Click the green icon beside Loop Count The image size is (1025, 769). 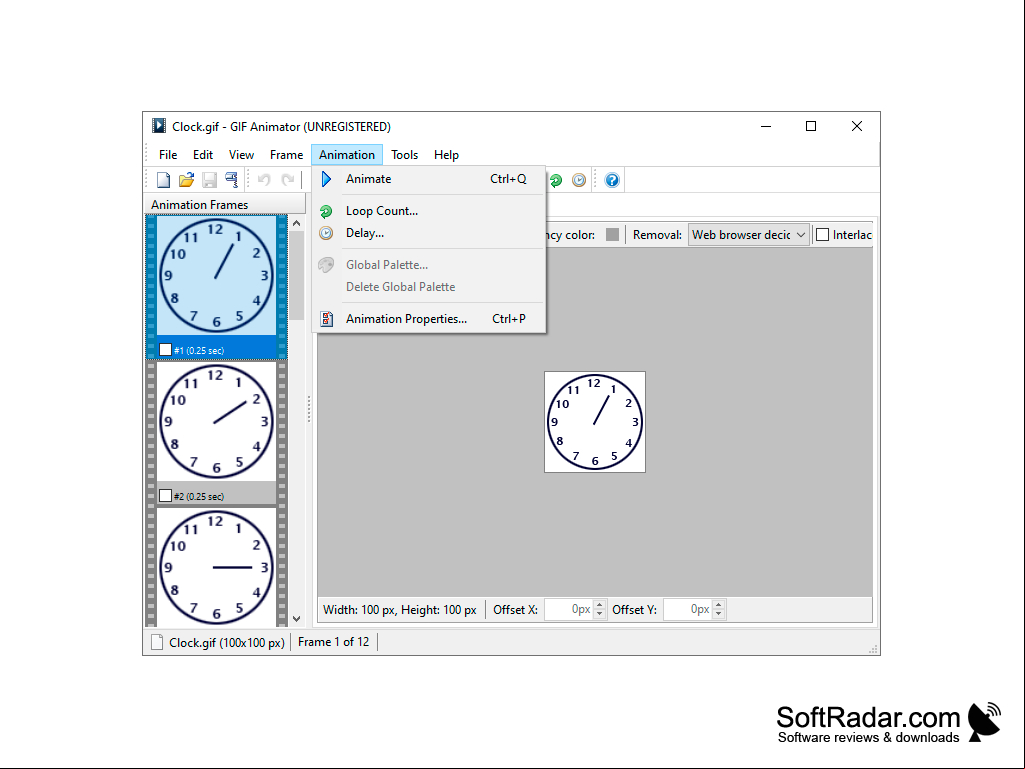click(326, 211)
